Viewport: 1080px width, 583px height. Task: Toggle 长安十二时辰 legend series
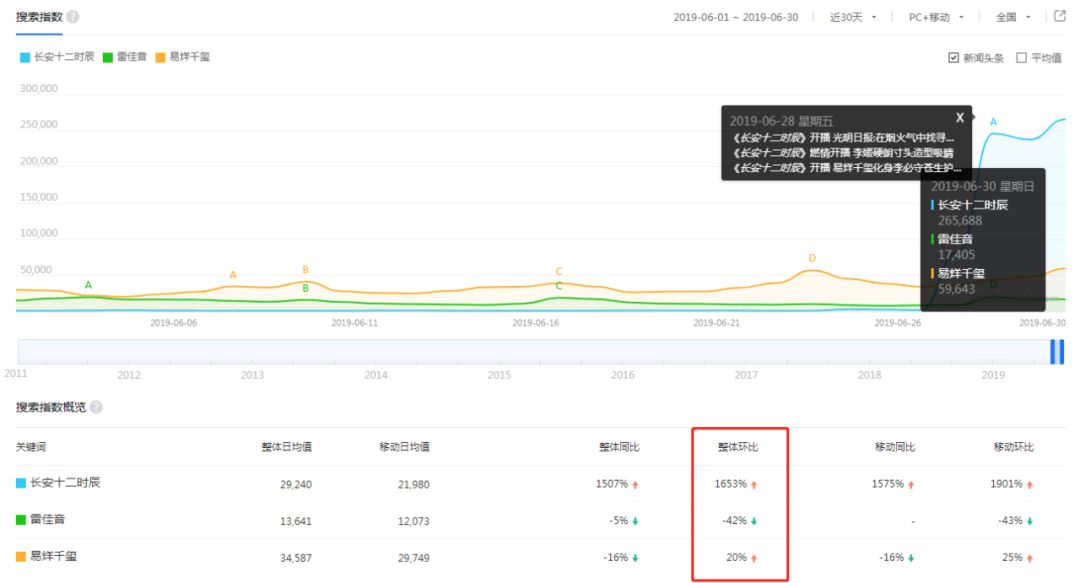(57, 57)
